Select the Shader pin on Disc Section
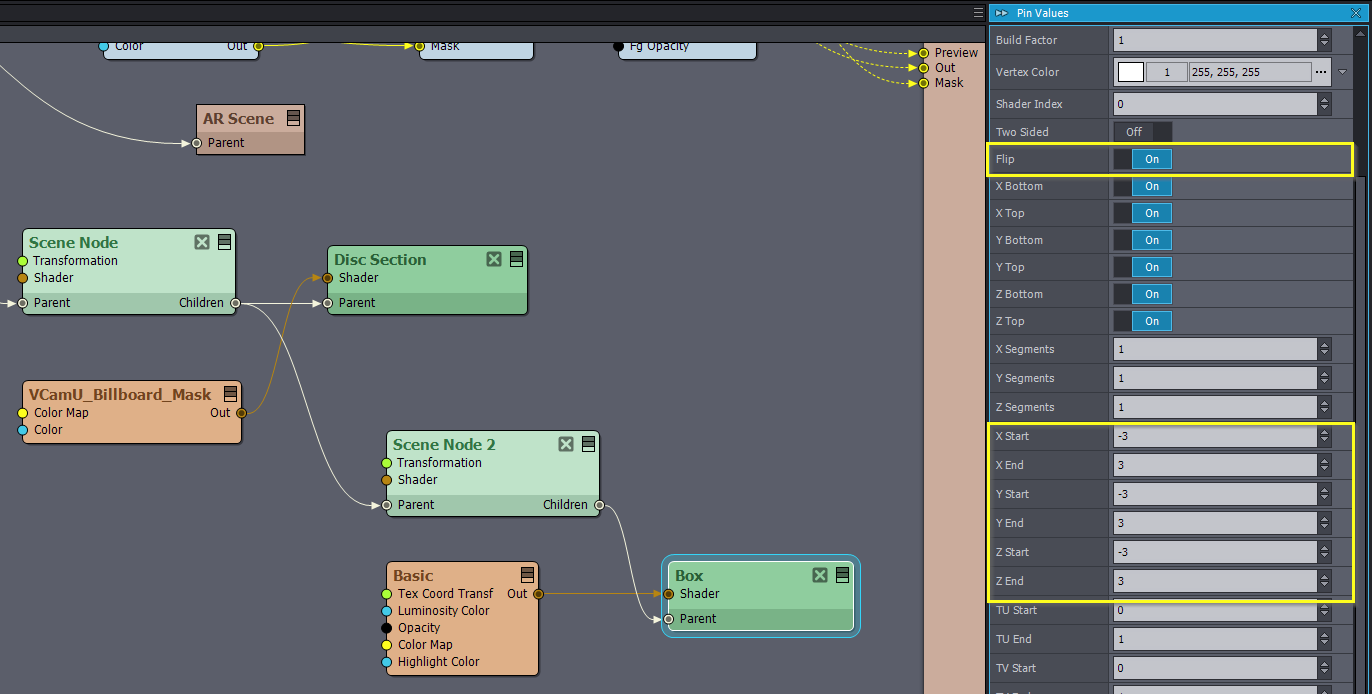Screen dimensions: 1372x694 point(327,278)
